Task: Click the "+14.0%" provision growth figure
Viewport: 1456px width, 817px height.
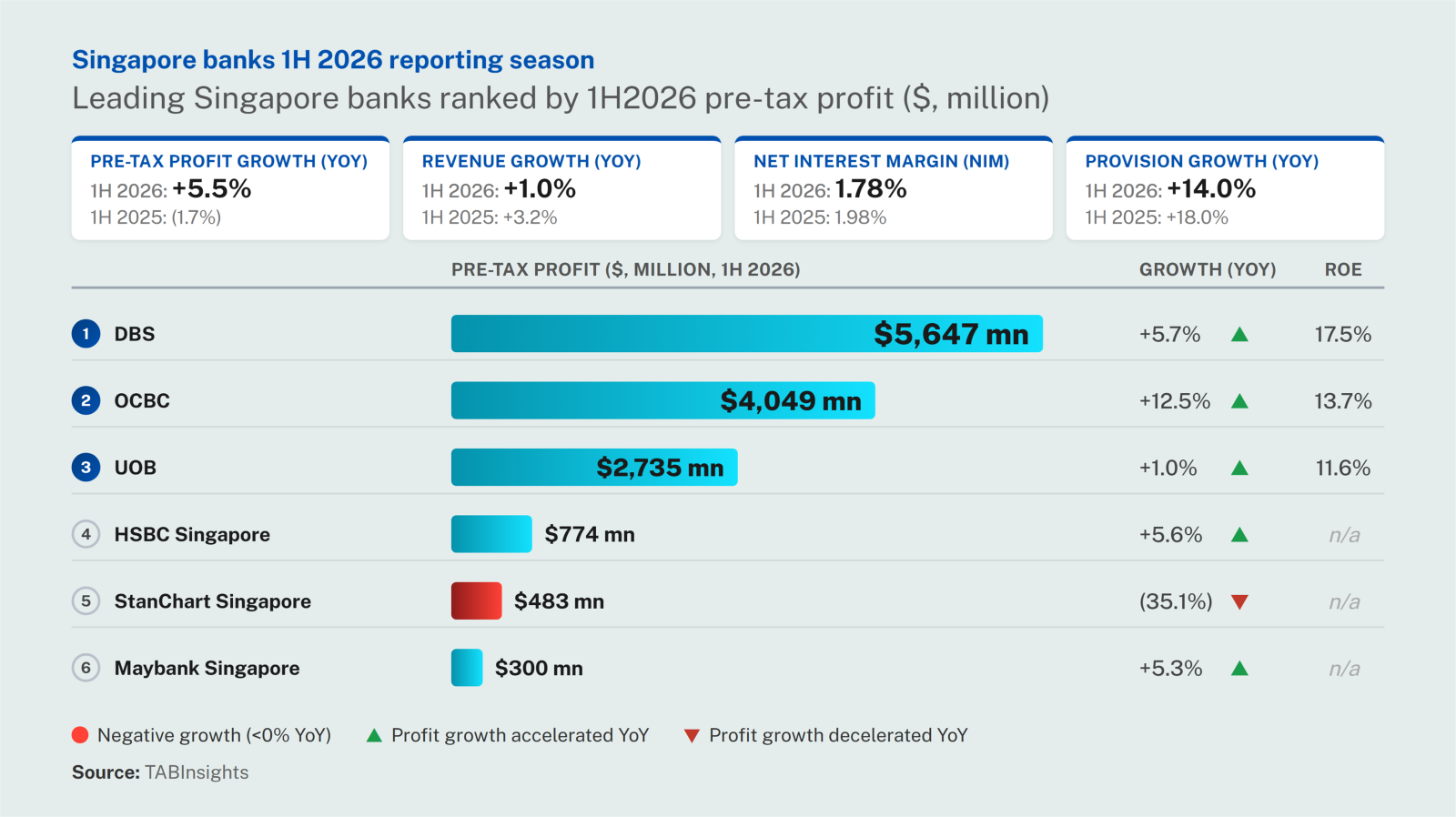Action: (1211, 189)
